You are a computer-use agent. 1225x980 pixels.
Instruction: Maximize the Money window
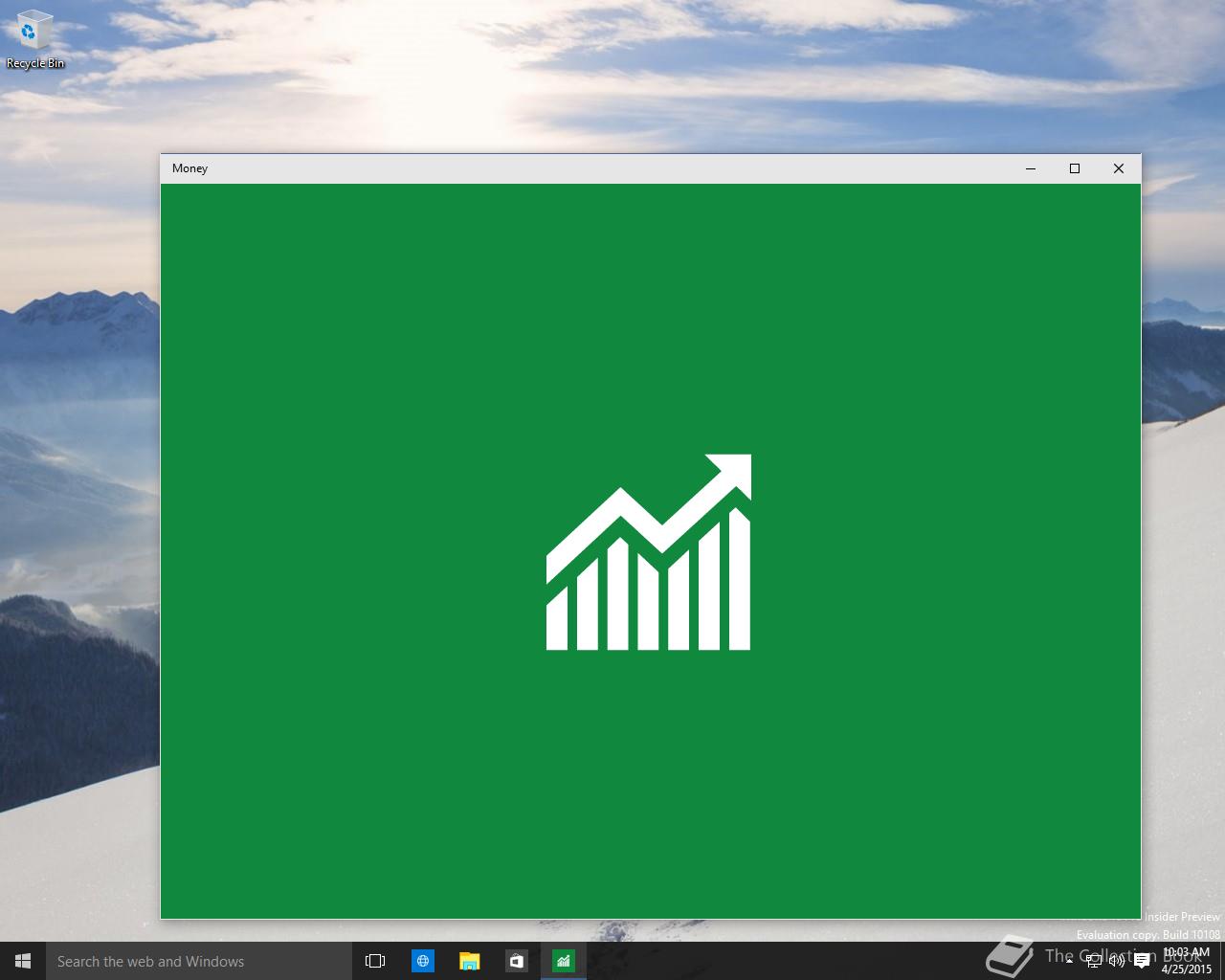tap(1075, 168)
